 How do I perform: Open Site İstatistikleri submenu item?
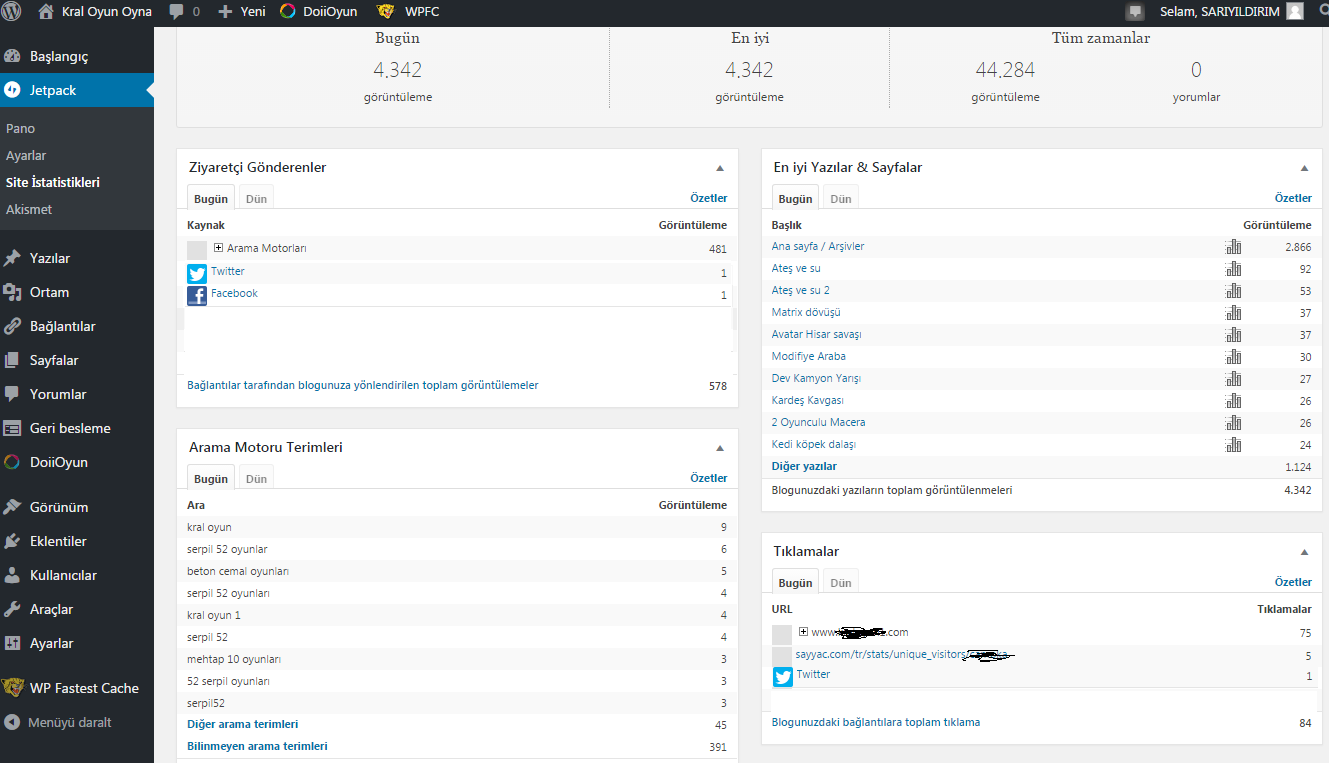point(53,183)
